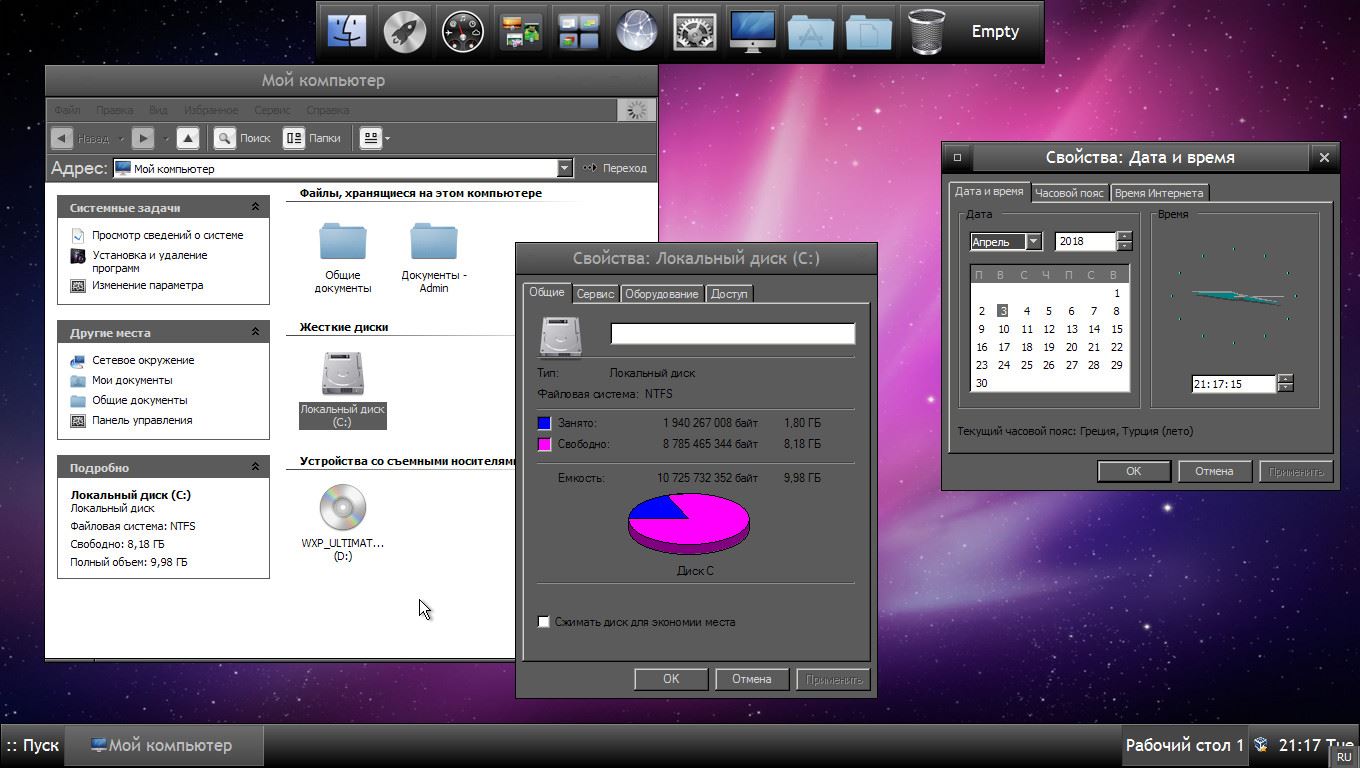Click the blue Занято color swatch
The width and height of the screenshot is (1360, 768).
coord(544,423)
